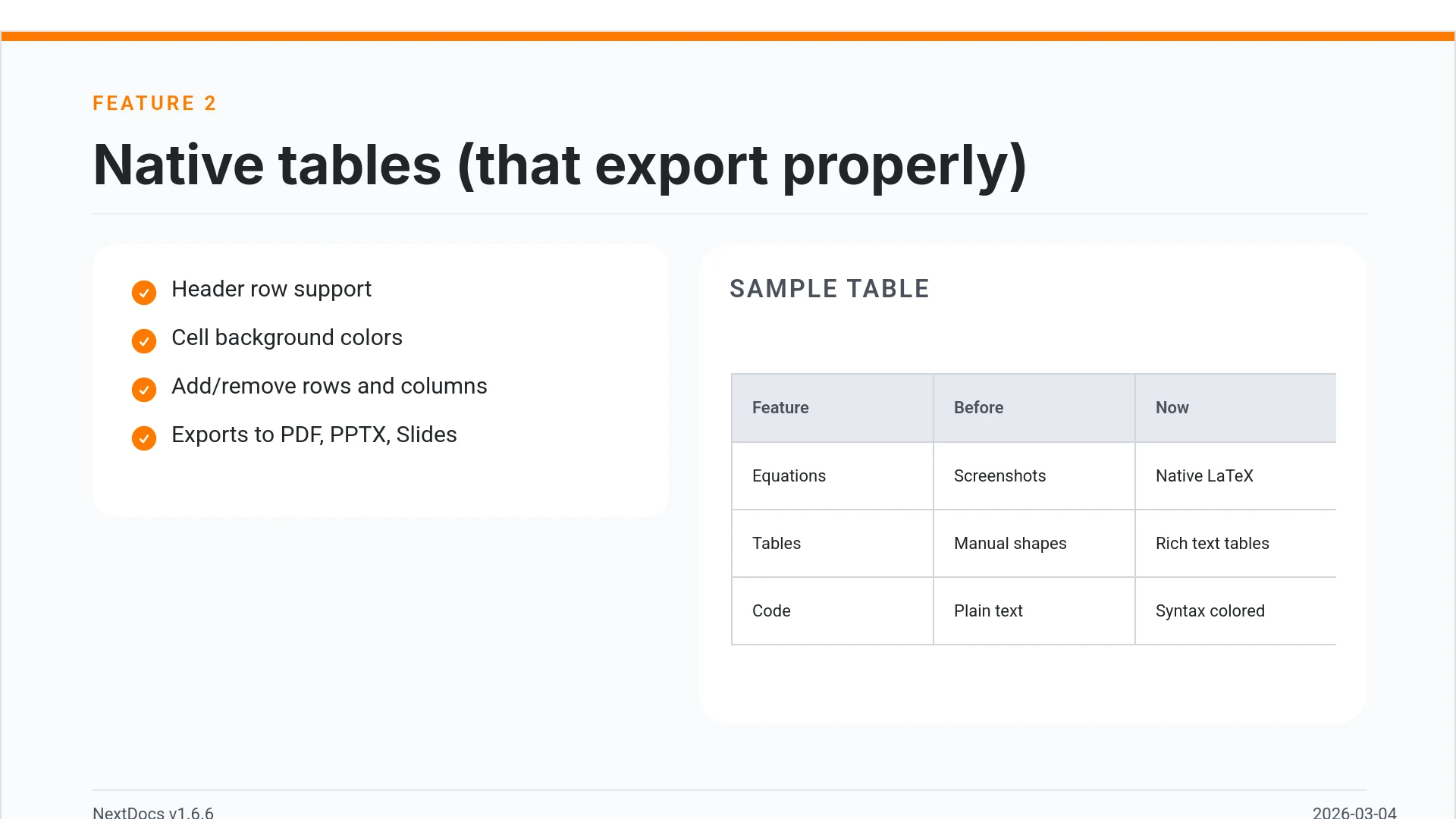This screenshot has width=1456, height=819.
Task: Click the Equations table cell
Action: [x=832, y=476]
